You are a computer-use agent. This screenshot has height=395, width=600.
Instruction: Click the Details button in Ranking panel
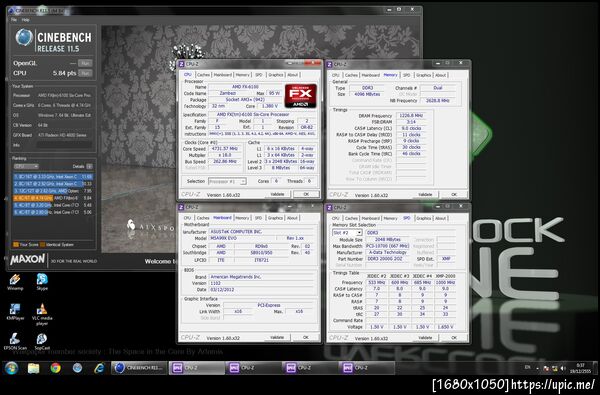pos(89,166)
